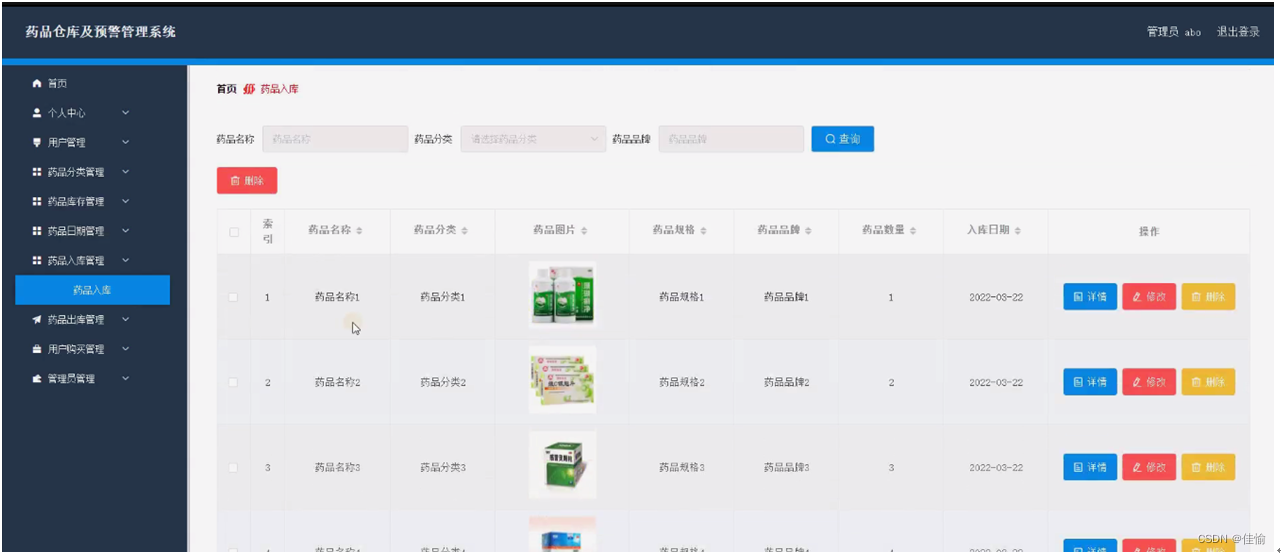Click the 药品规格1 cell
The width and height of the screenshot is (1281, 554).
(682, 297)
